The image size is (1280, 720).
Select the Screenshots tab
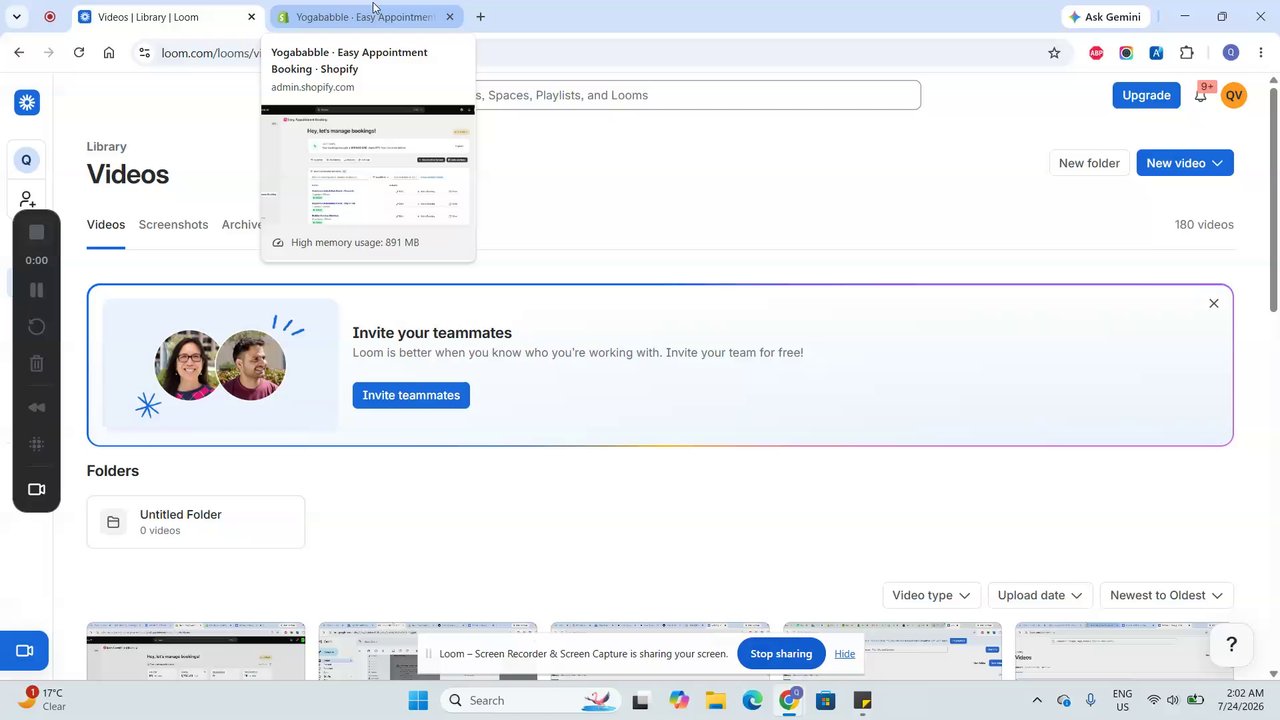coord(174,225)
